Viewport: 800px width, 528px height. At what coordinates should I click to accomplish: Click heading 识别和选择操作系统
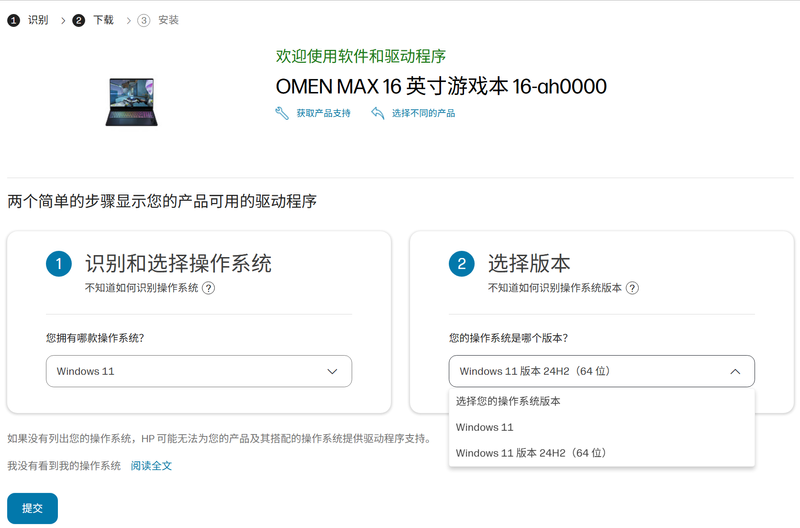(178, 264)
